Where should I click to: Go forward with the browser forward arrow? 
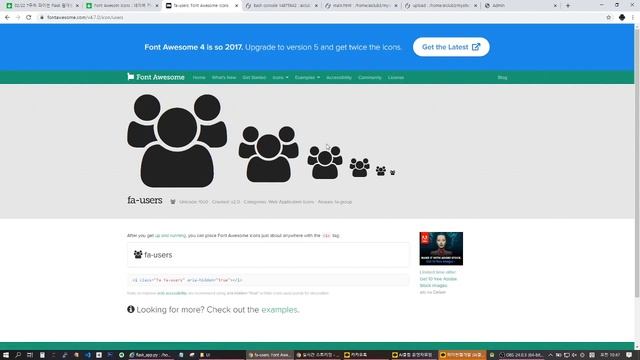[18, 18]
